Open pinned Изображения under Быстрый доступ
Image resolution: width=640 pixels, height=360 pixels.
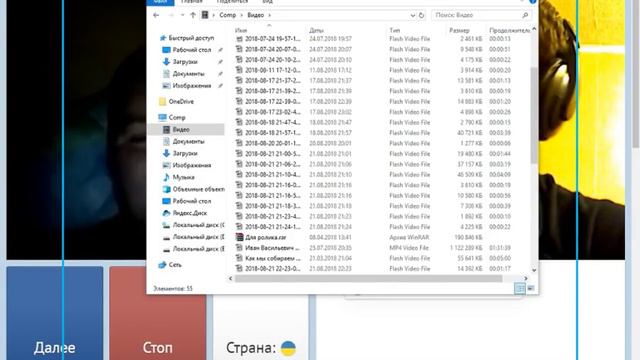(191, 86)
